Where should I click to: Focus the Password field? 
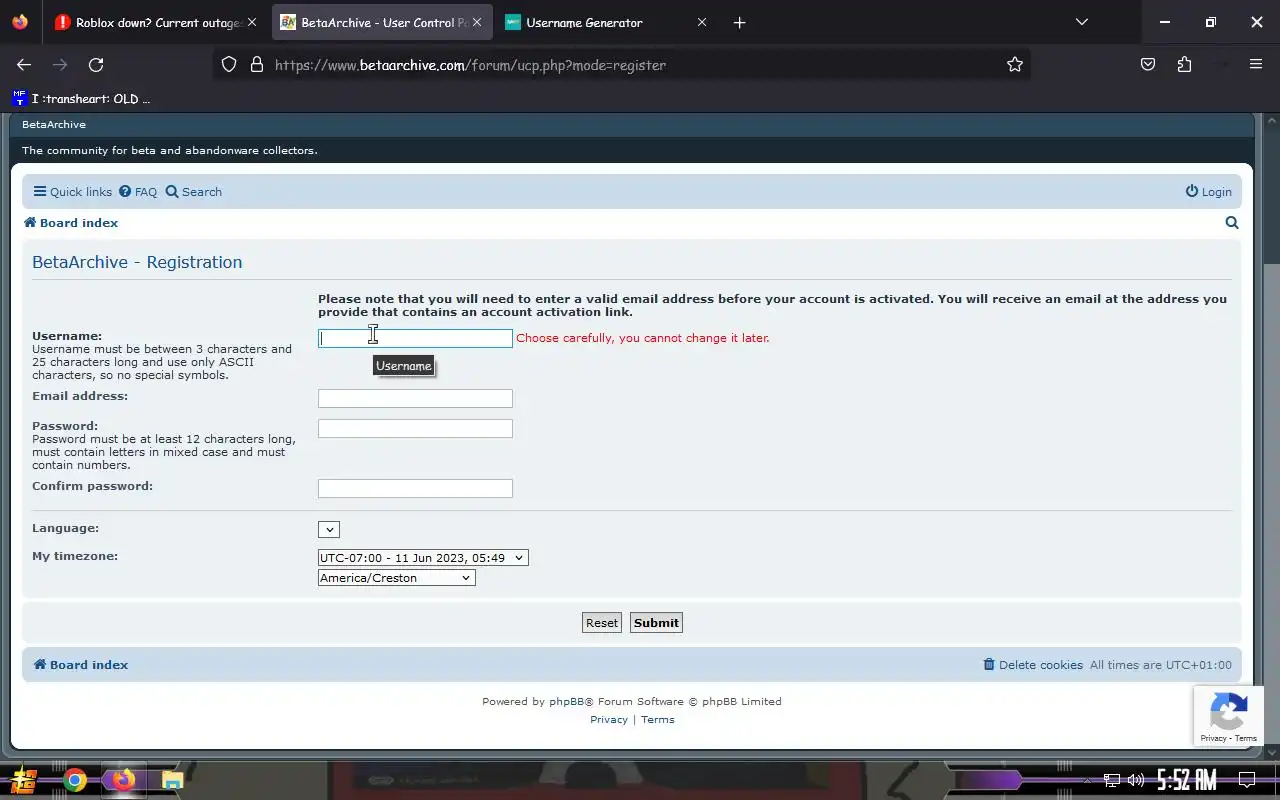tap(415, 428)
